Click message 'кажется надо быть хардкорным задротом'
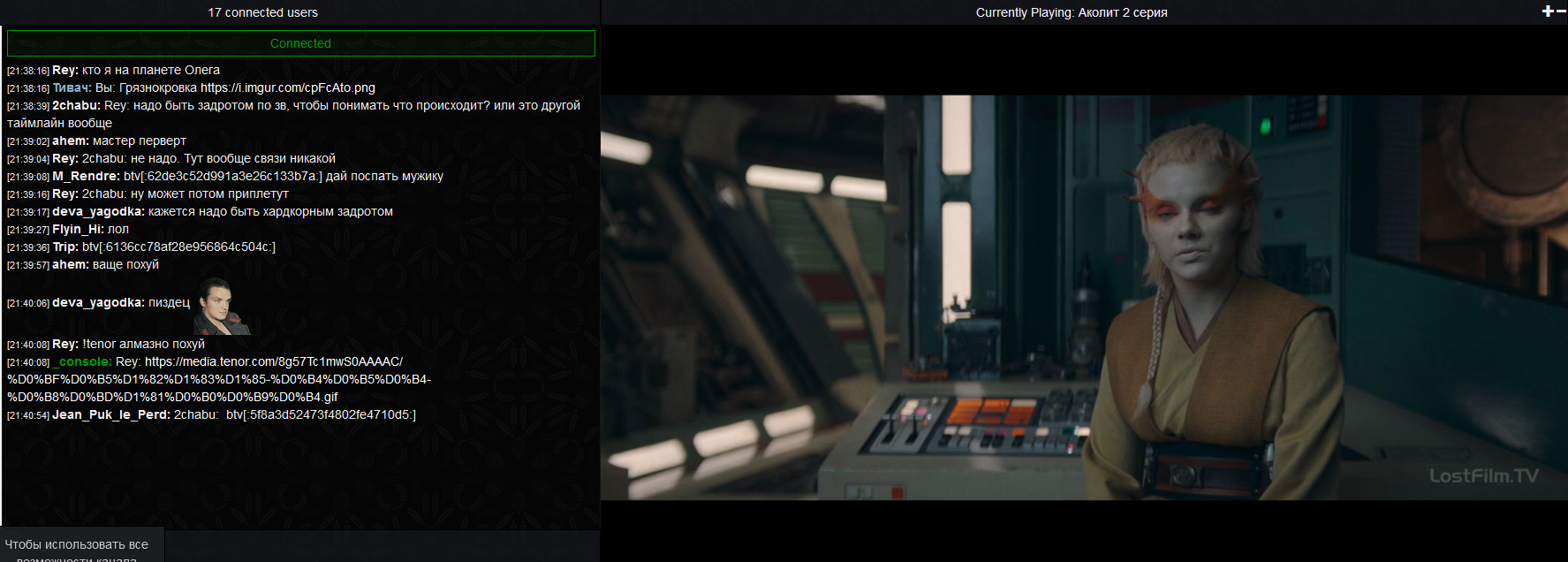Viewport: 1568px width, 562px height. tap(270, 211)
